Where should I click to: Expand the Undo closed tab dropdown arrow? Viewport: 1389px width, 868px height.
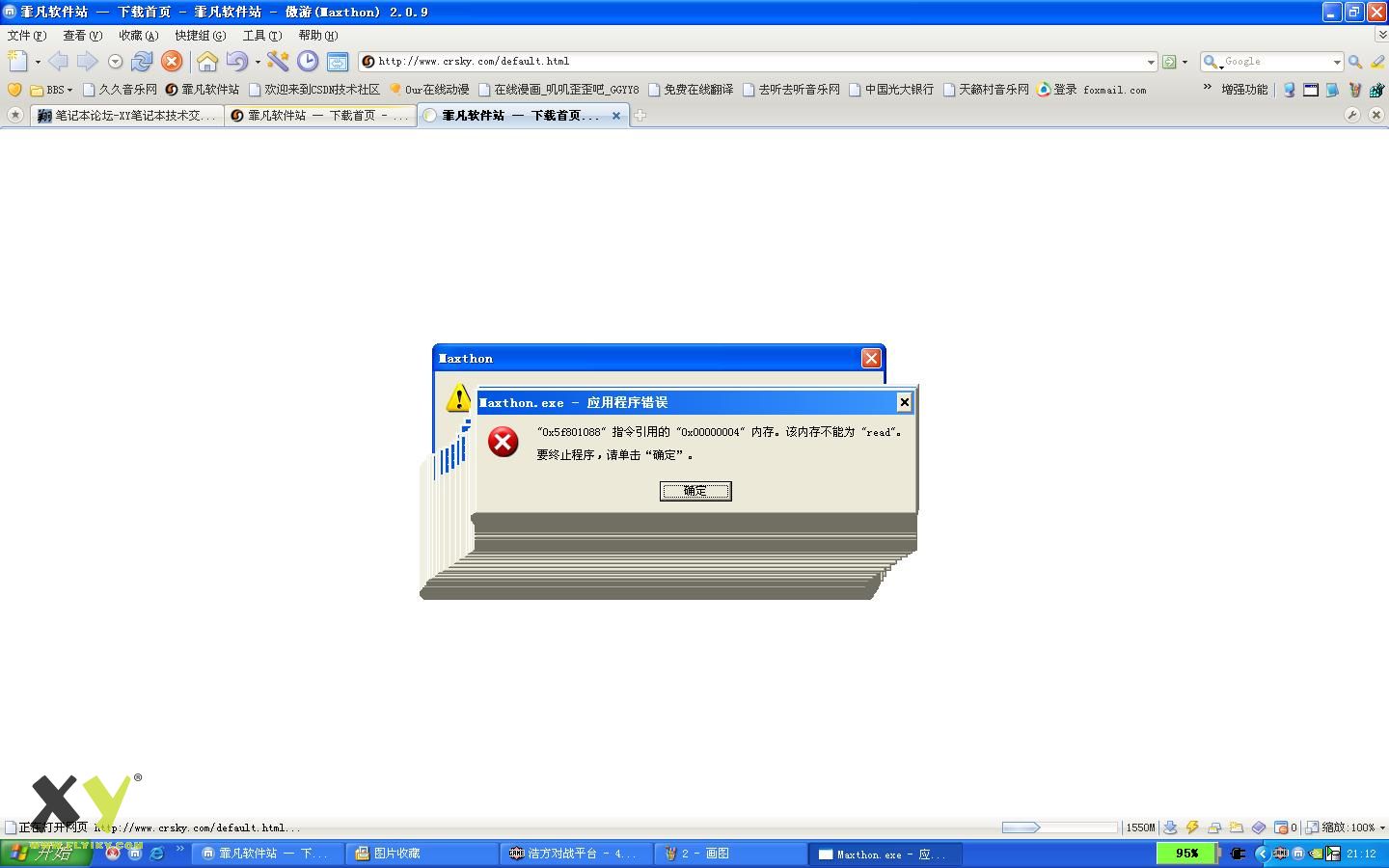[x=258, y=62]
